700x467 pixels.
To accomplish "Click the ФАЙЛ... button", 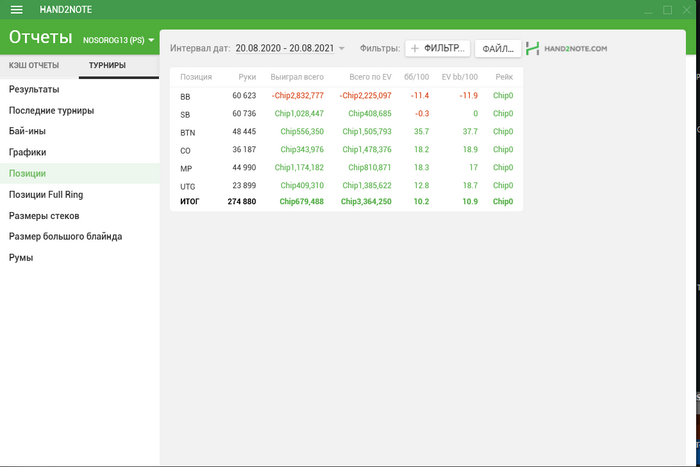I will pyautogui.click(x=498, y=48).
